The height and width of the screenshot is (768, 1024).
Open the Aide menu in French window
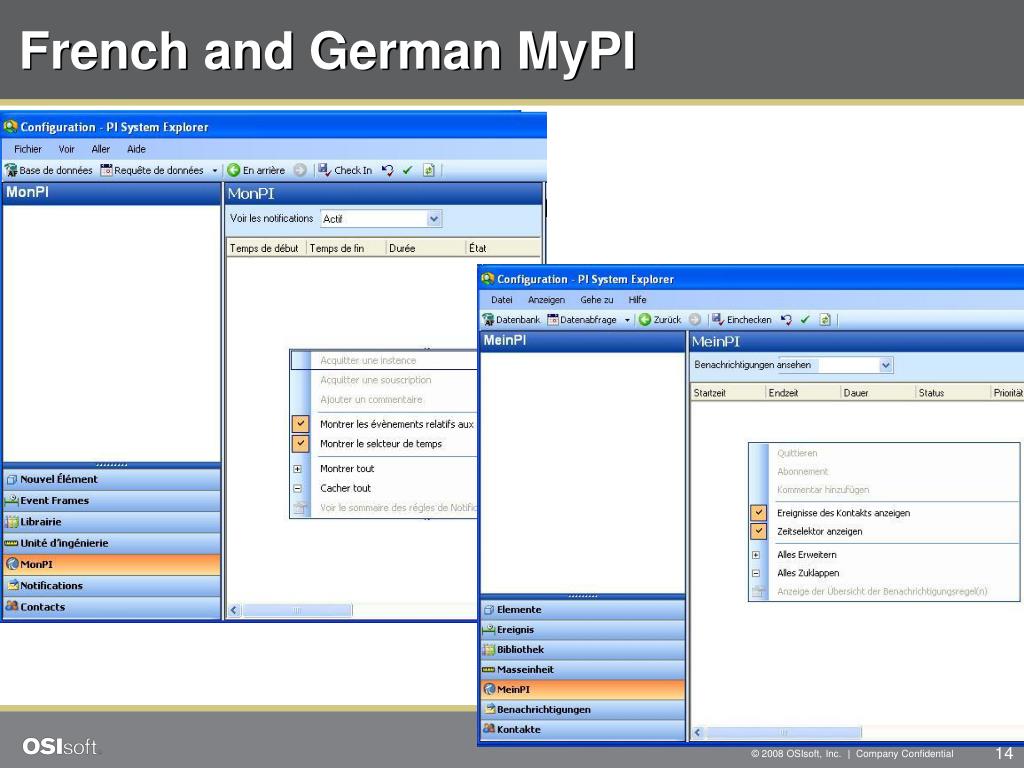point(136,149)
